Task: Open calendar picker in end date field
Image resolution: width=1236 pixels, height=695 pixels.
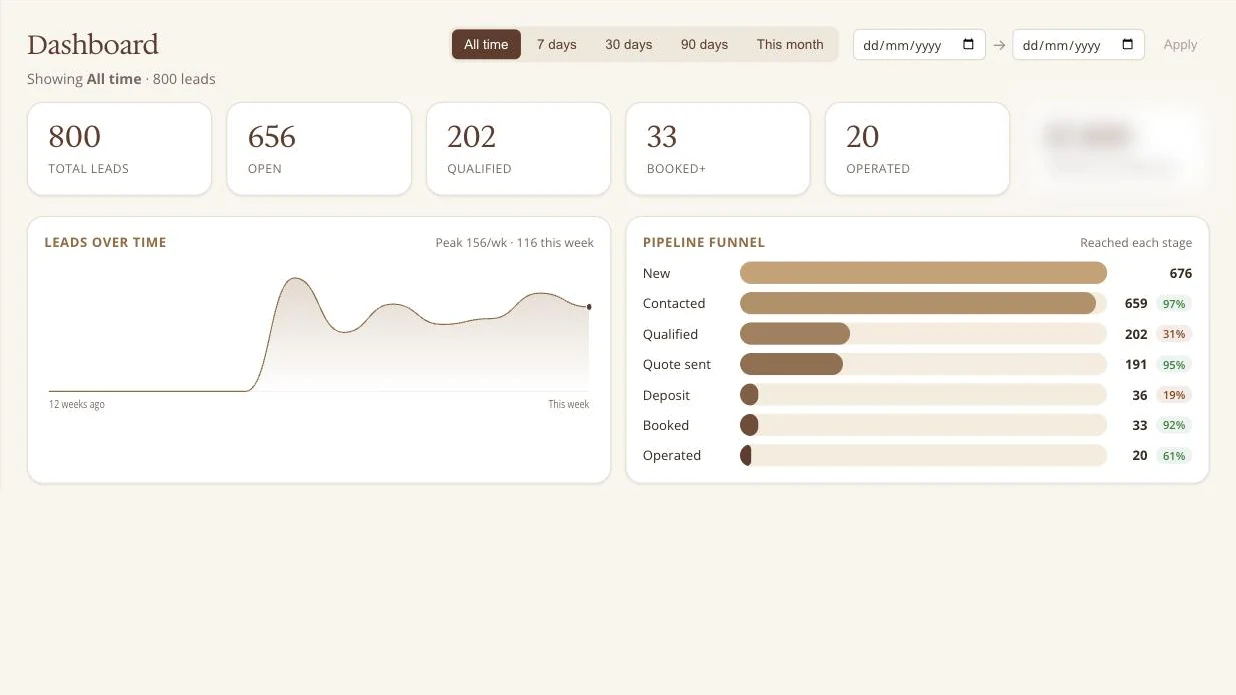Action: tap(1128, 45)
